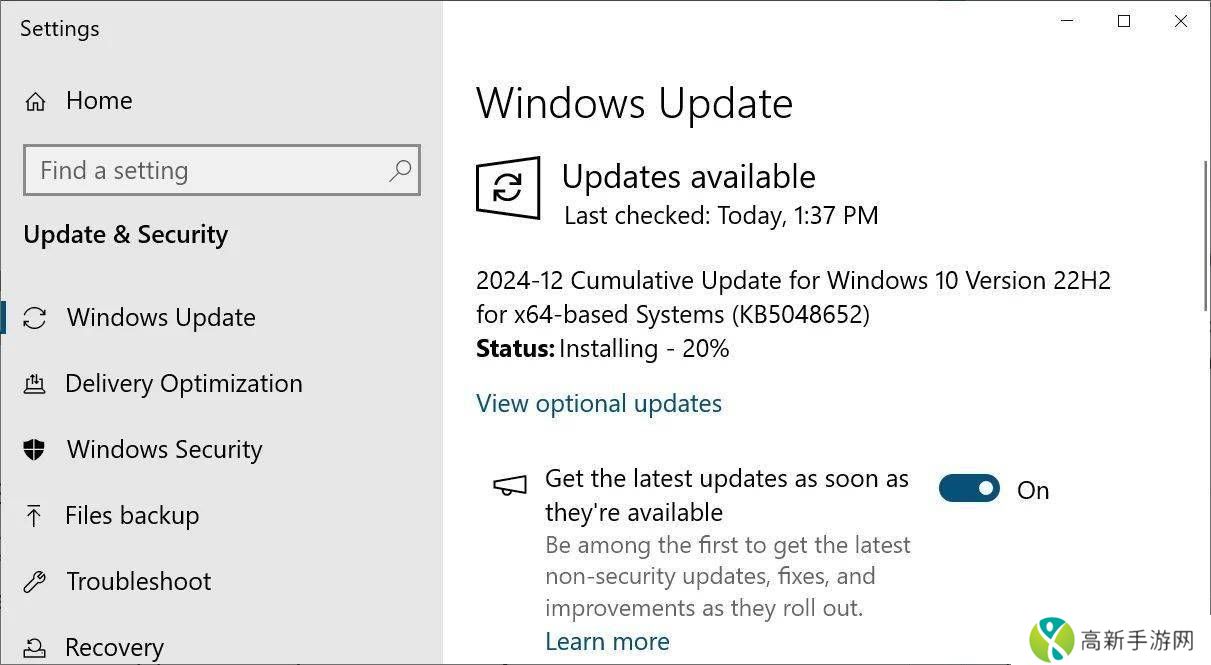The image size is (1211, 665).
Task: Click the Windows Security shield icon
Action: coord(35,450)
